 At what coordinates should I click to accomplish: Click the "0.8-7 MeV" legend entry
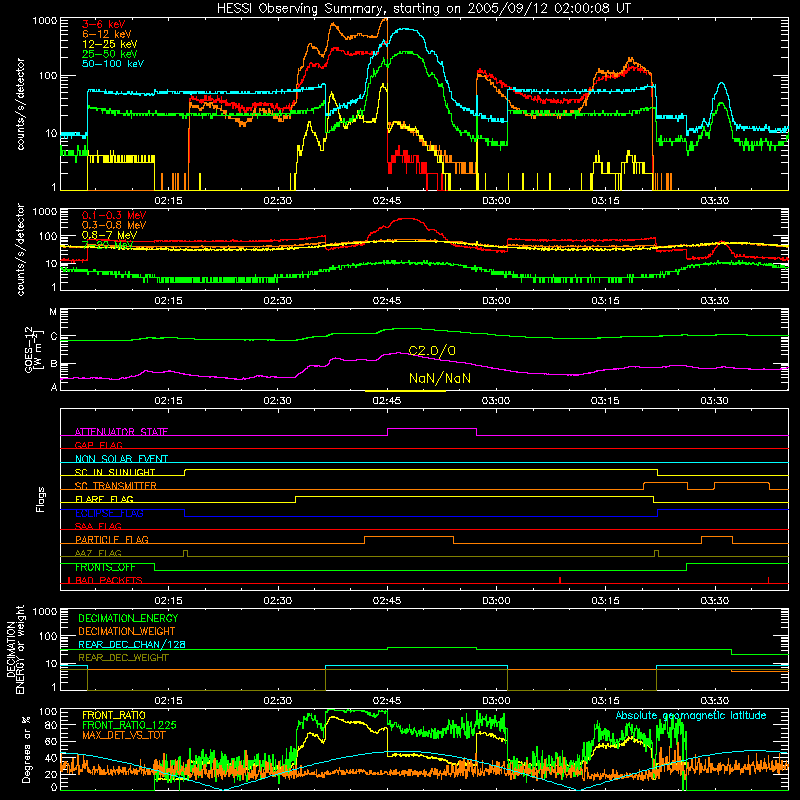109,235
